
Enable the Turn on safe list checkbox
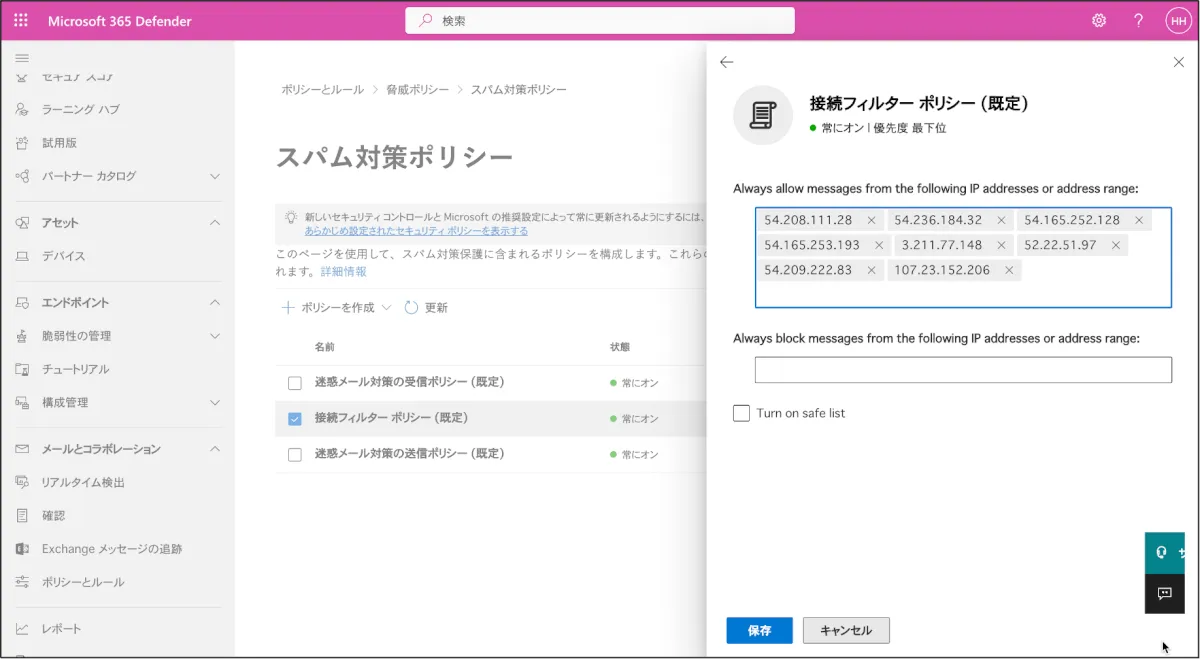pyautogui.click(x=741, y=413)
